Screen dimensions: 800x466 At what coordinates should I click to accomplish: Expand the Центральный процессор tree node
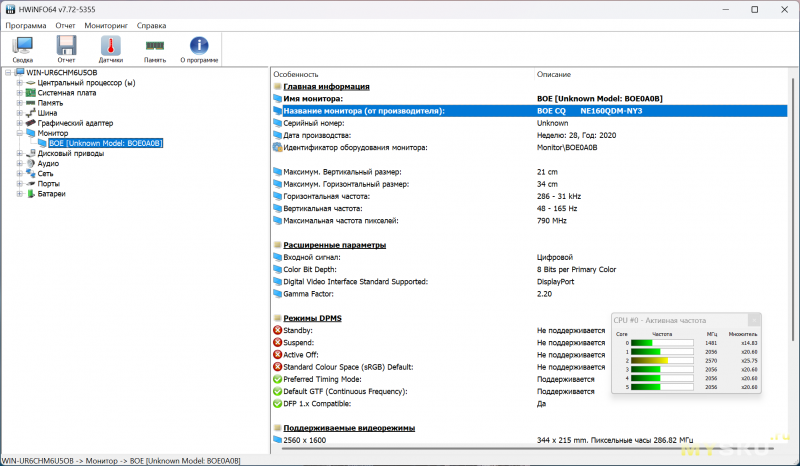19,83
